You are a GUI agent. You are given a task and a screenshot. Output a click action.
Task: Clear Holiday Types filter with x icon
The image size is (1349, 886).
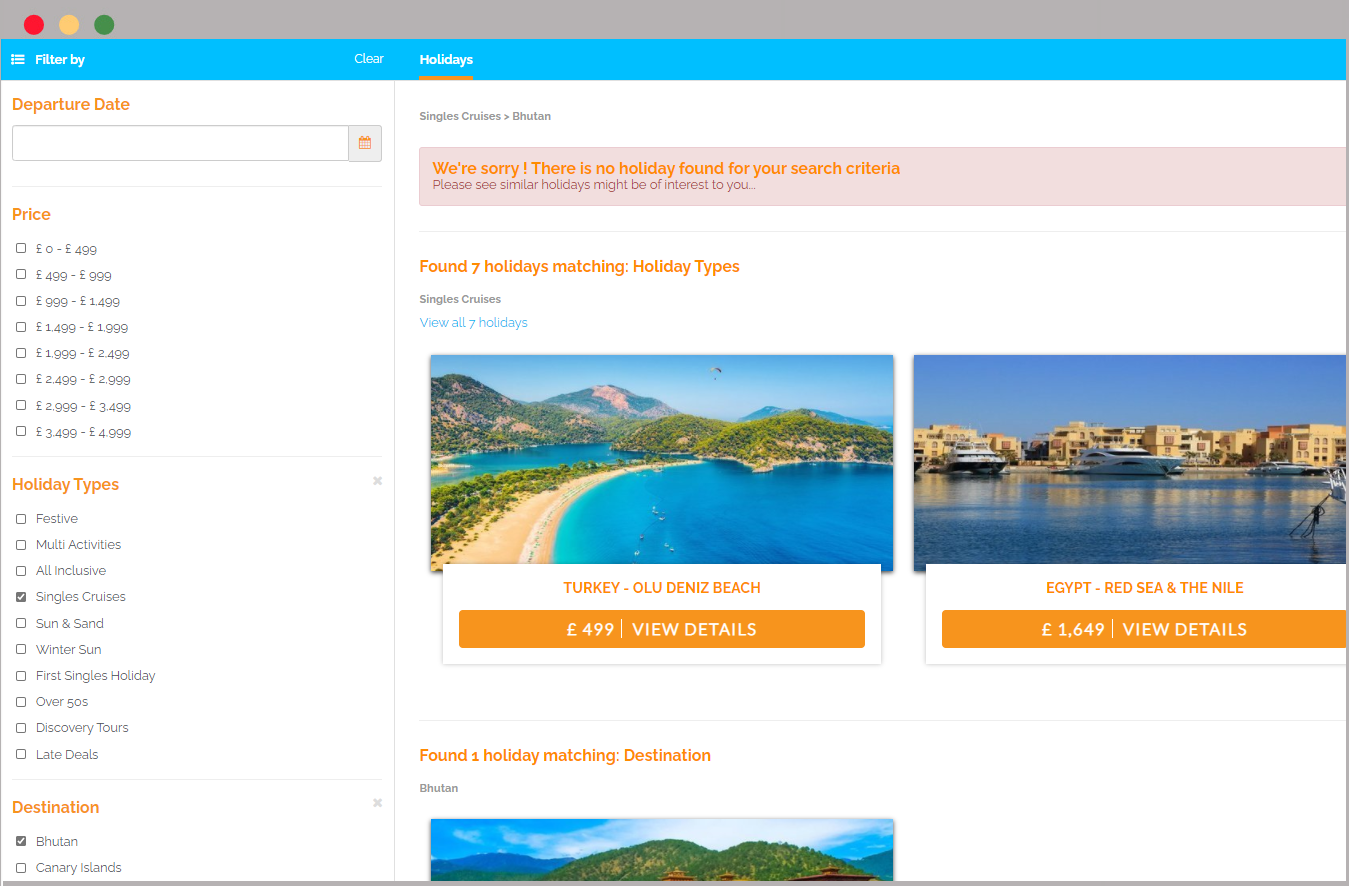(x=377, y=481)
